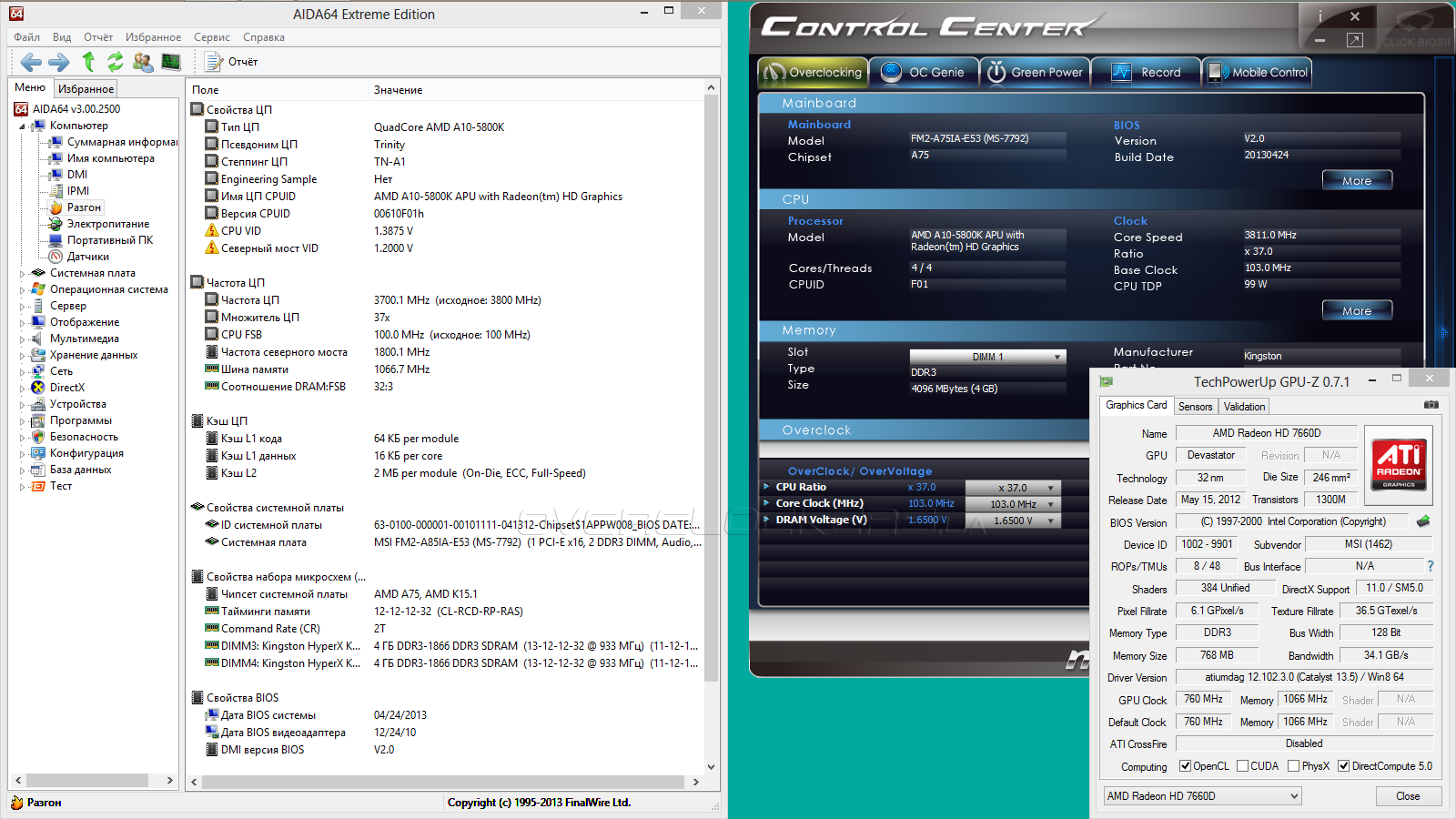Switch to the Validation tab in GPU-Z
Image resolution: width=1456 pixels, height=819 pixels.
(x=1244, y=407)
